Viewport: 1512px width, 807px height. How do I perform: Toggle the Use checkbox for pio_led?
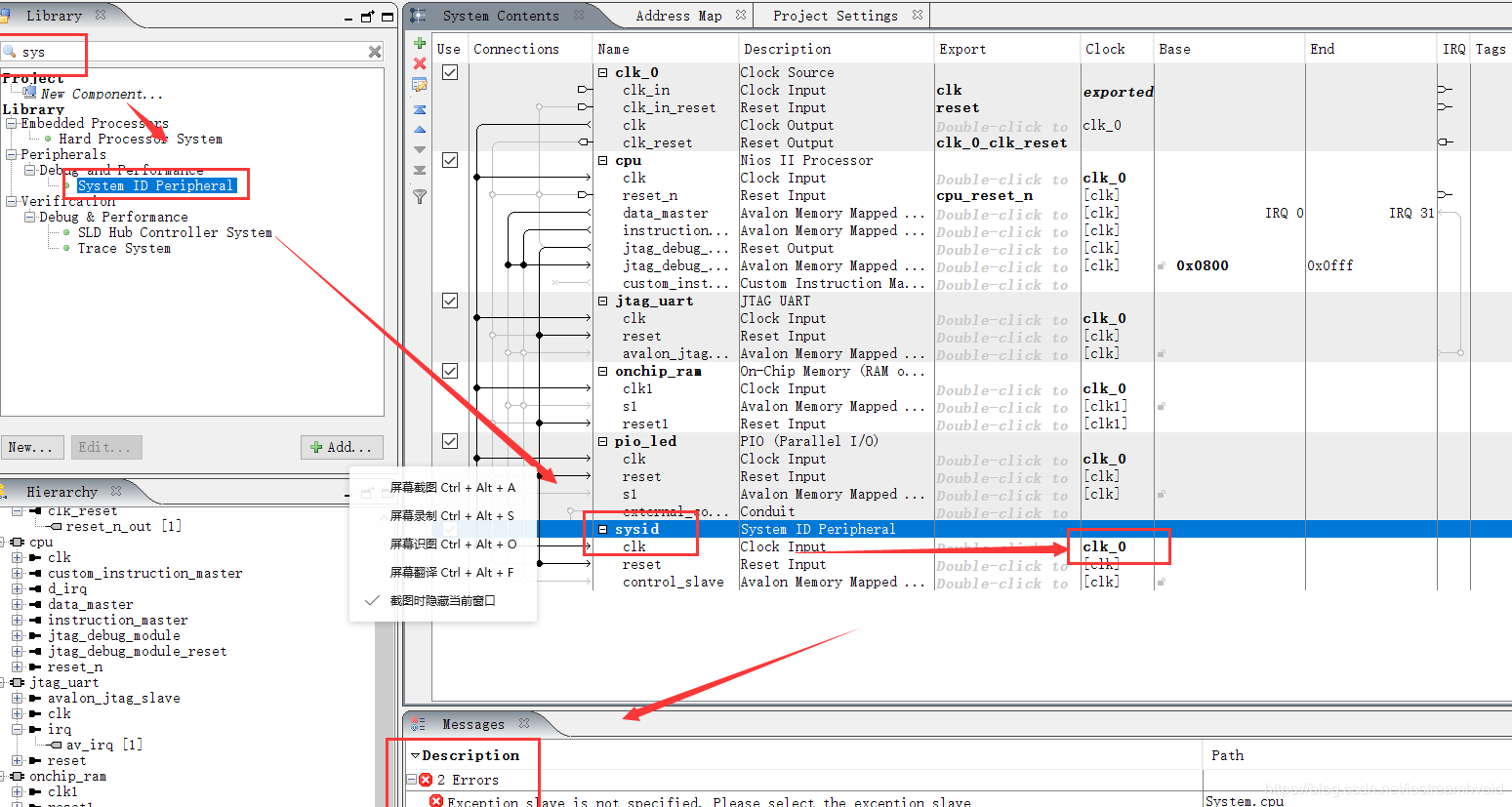[450, 441]
